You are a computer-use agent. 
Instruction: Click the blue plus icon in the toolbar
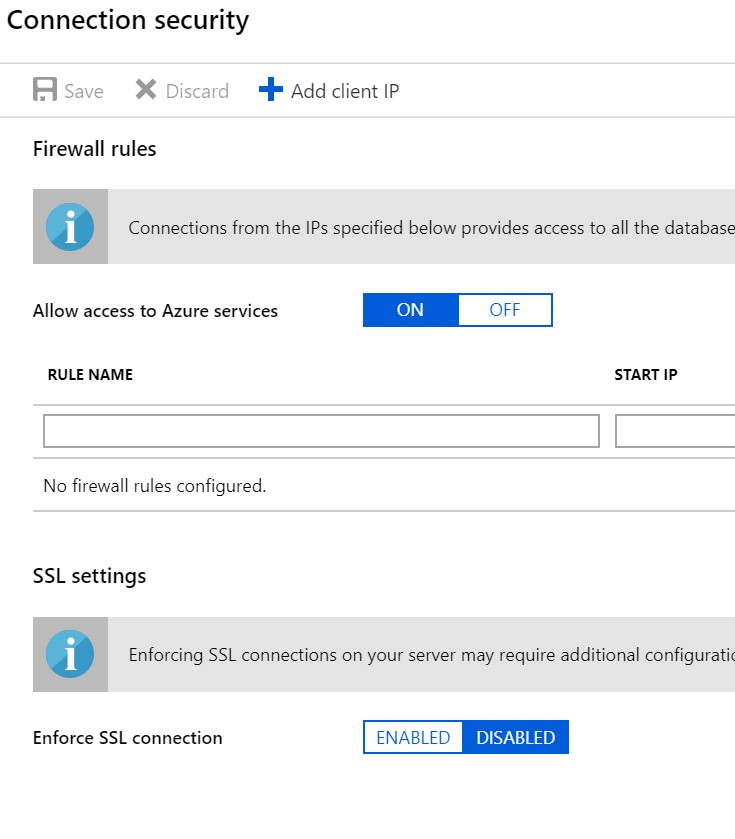pyautogui.click(x=271, y=90)
